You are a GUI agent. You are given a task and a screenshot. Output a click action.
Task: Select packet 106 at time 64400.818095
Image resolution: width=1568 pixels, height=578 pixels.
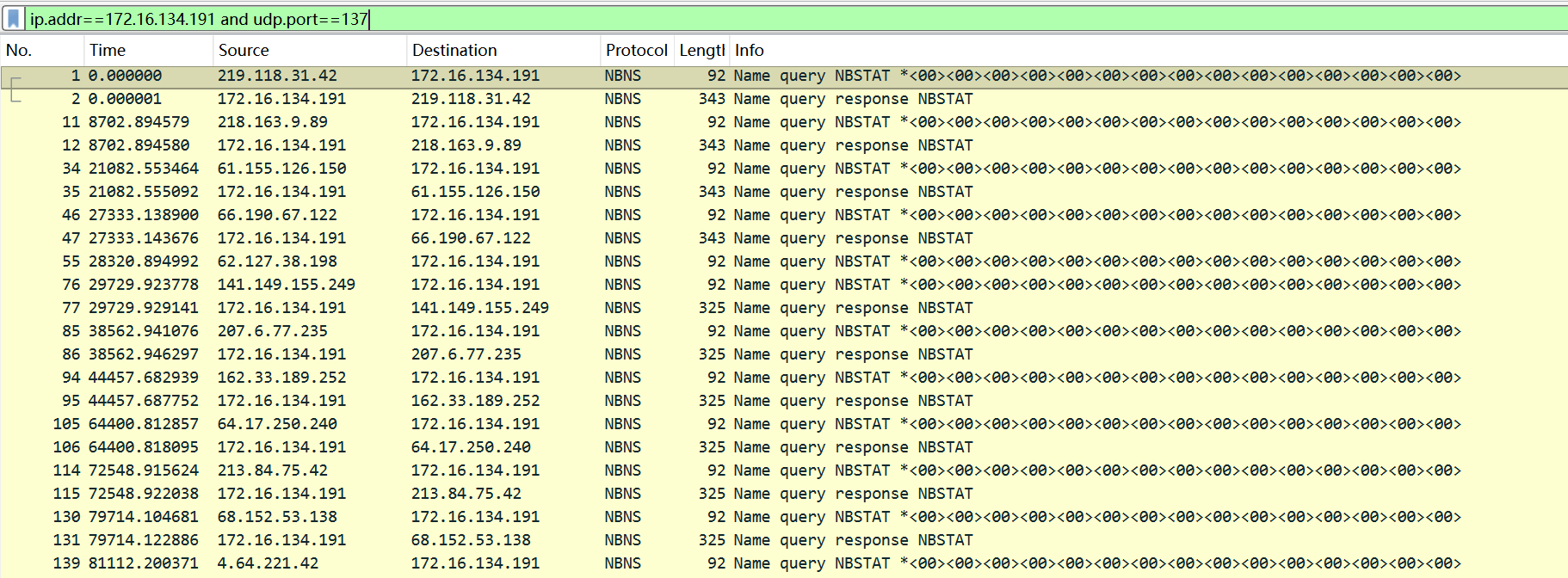784,447
